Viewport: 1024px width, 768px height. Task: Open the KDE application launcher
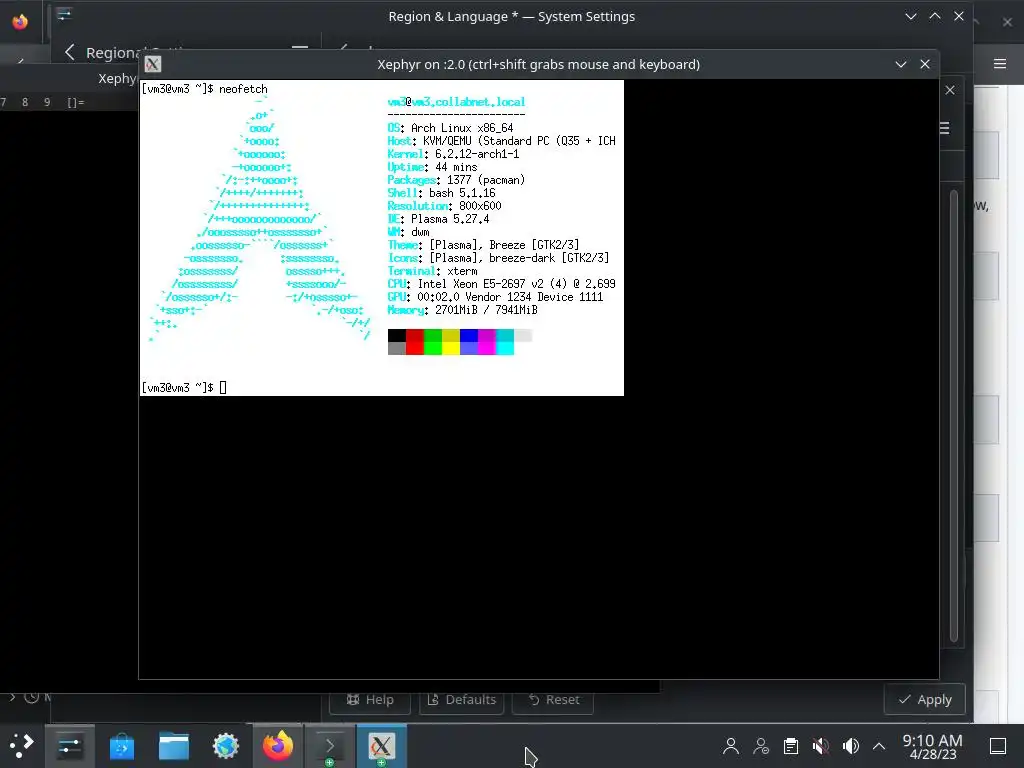(21, 746)
